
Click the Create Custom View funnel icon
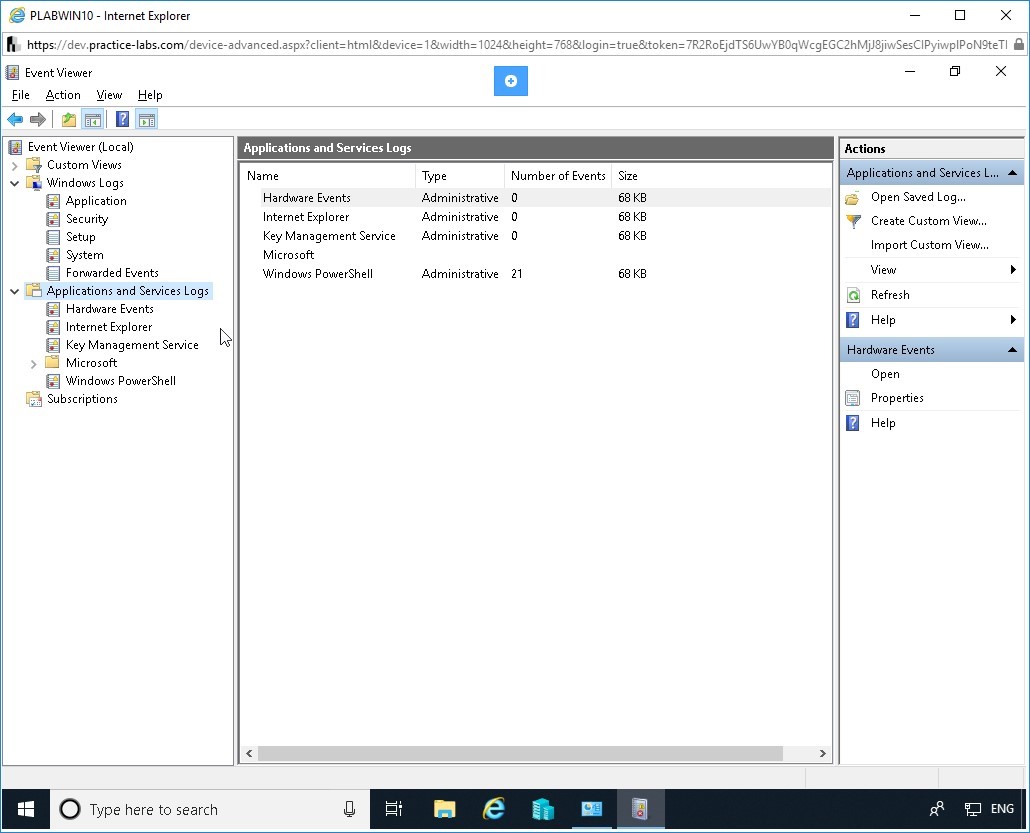(853, 221)
